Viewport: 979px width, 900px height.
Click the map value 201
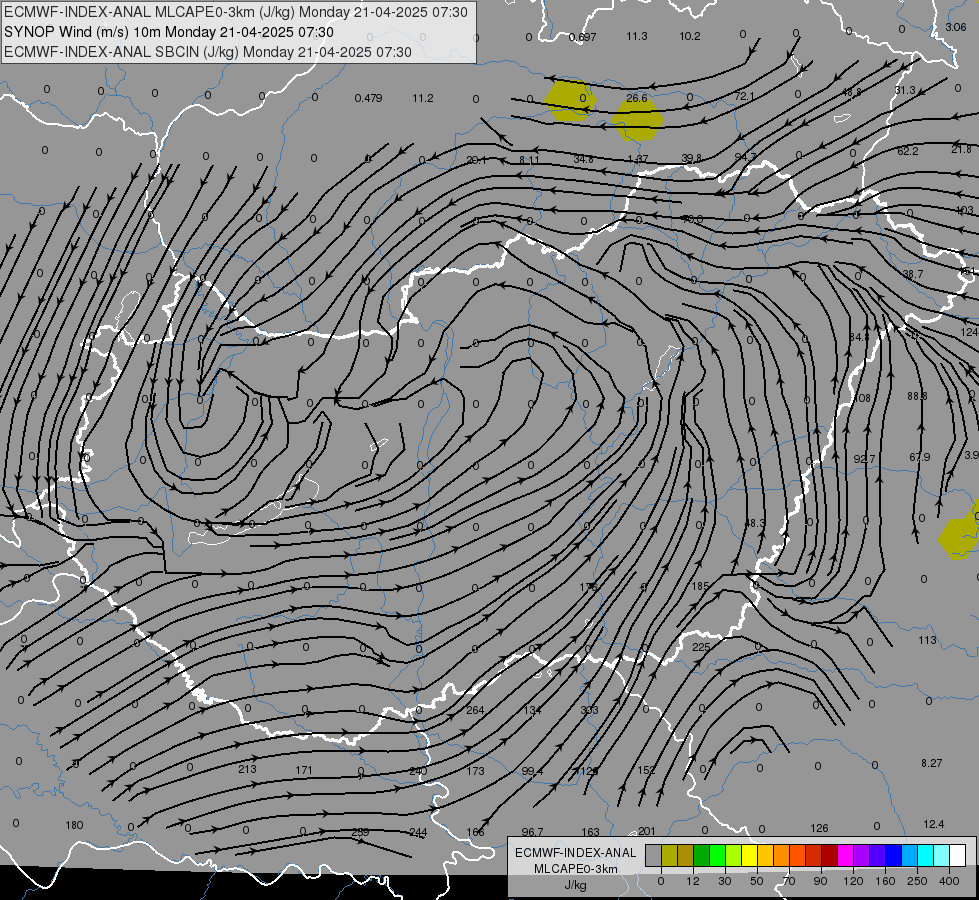coord(647,831)
